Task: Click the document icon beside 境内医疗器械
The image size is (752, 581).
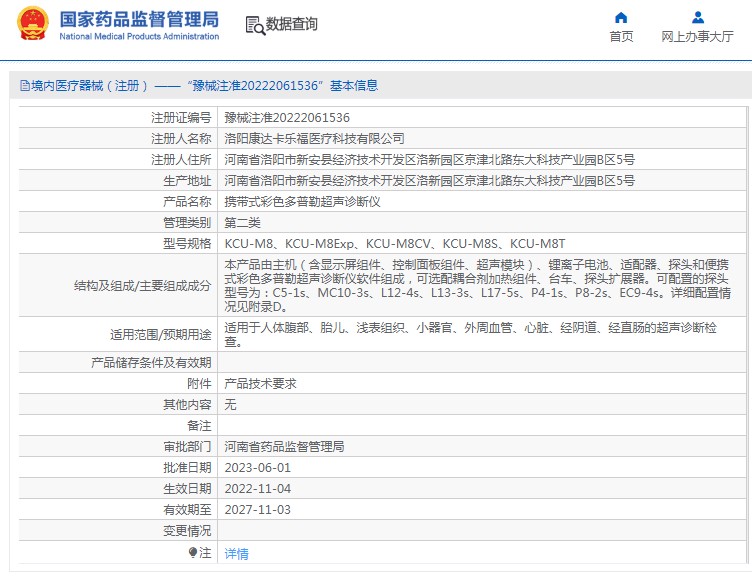Action: click(25, 86)
